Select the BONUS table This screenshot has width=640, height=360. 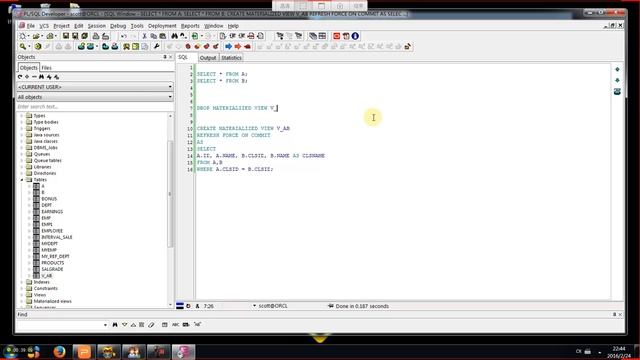49,199
